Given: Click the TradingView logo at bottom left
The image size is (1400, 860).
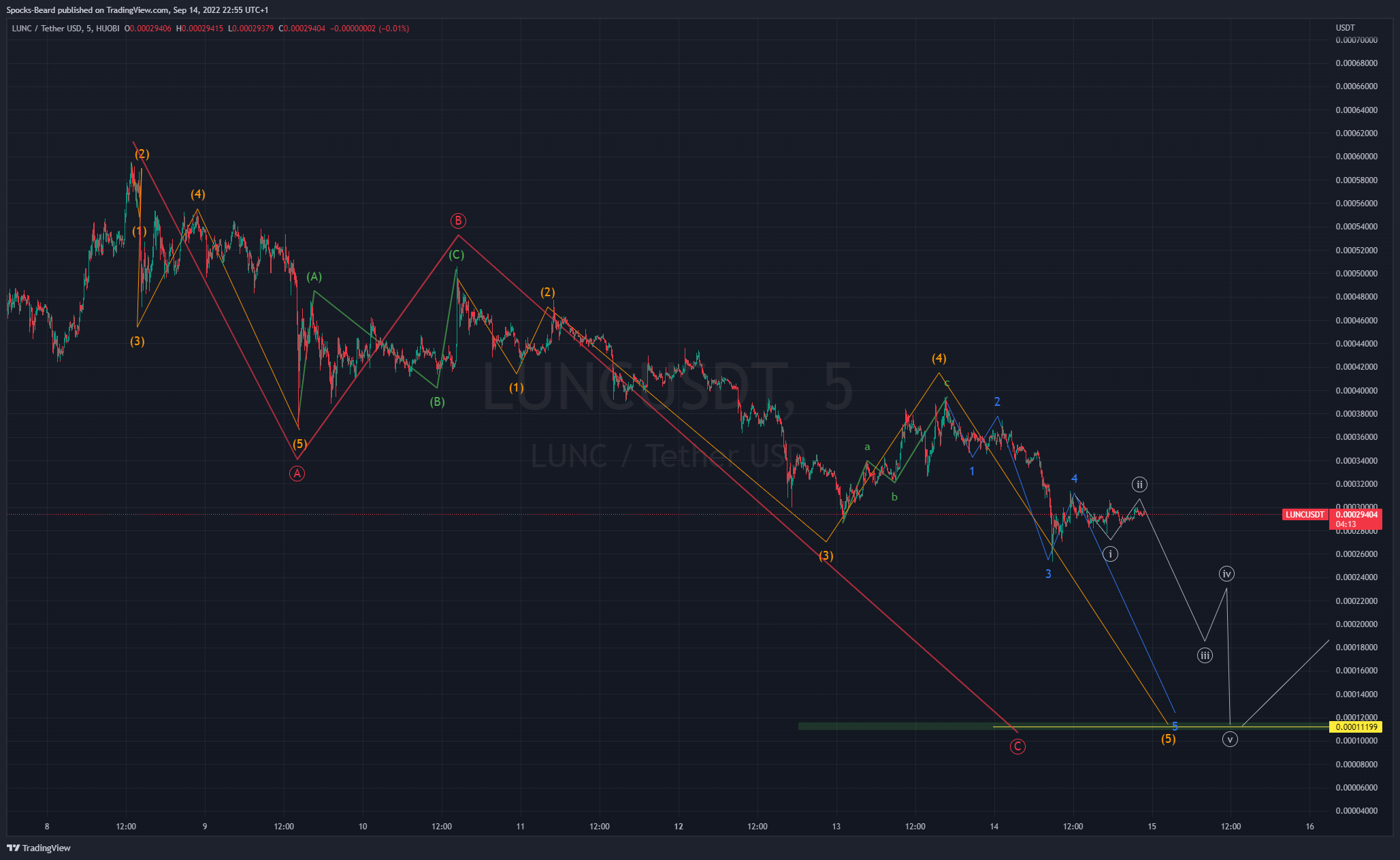Looking at the screenshot, I should click(x=39, y=848).
